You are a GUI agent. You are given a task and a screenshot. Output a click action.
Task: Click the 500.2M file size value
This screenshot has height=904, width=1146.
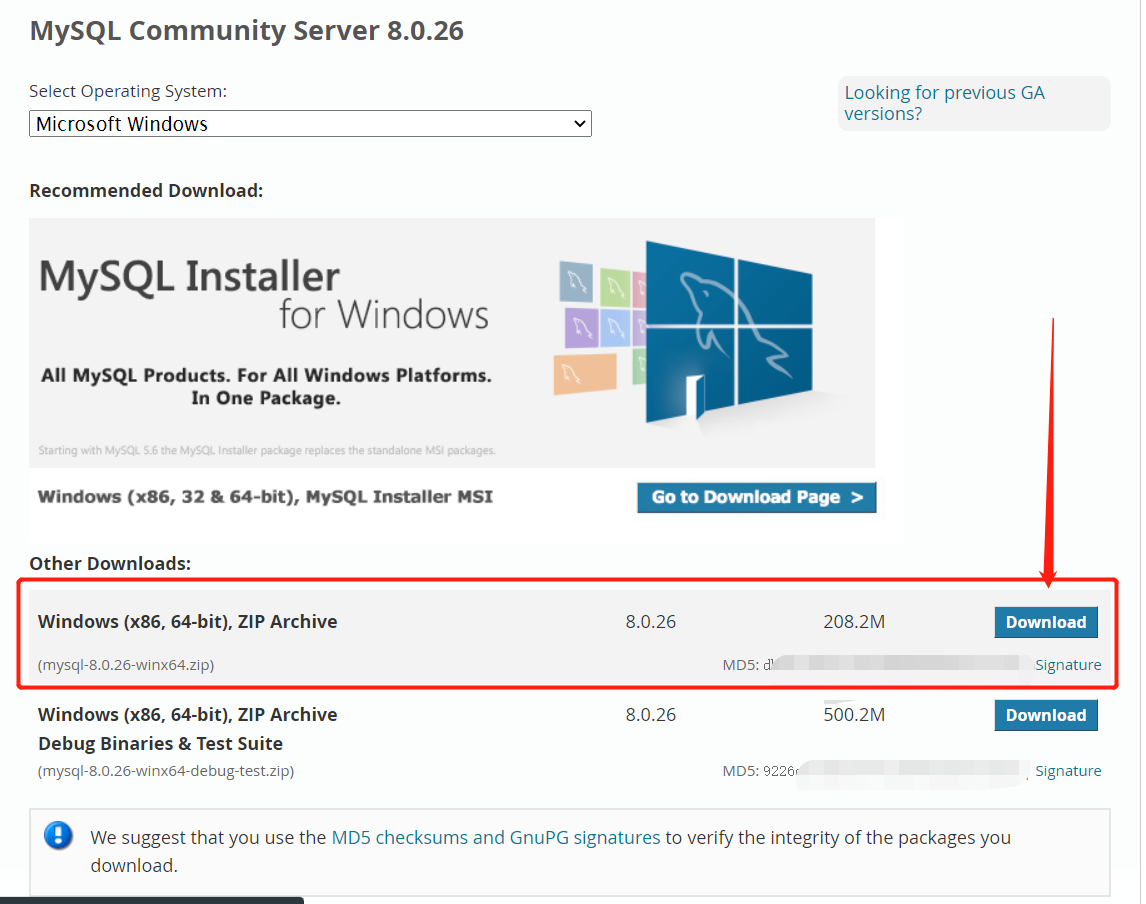click(854, 715)
